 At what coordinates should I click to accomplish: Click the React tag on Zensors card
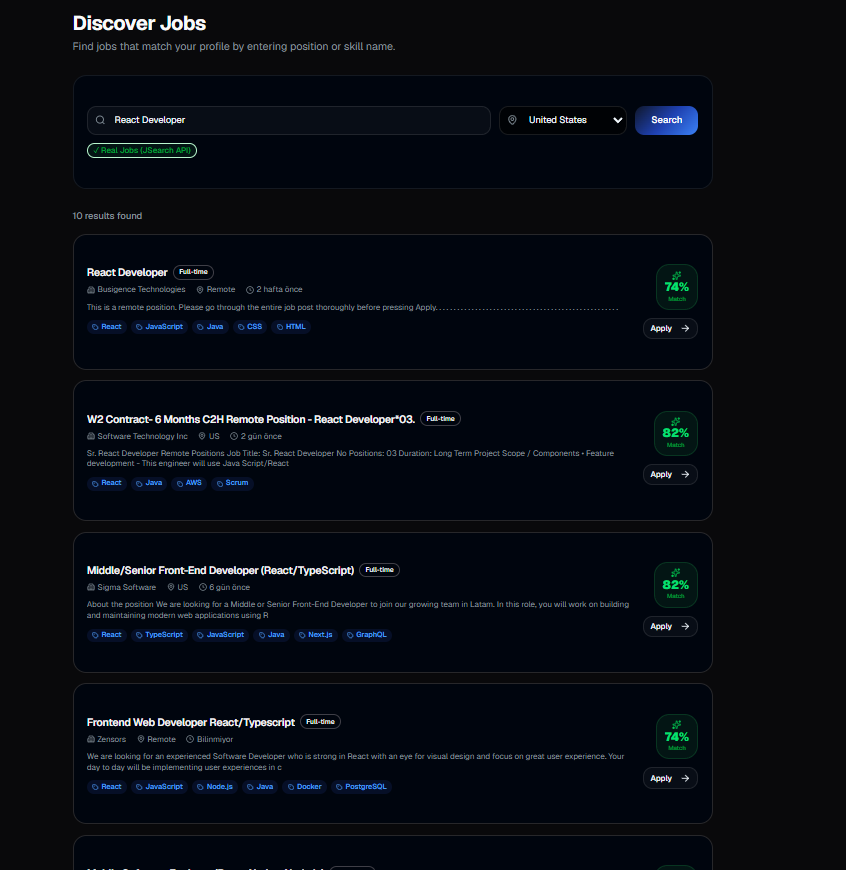coord(107,787)
